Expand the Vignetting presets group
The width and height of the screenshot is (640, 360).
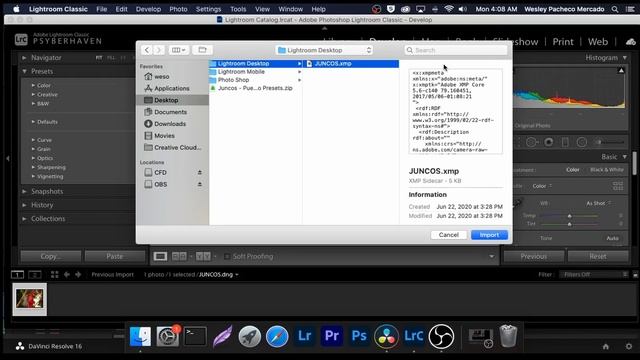[x=33, y=176]
